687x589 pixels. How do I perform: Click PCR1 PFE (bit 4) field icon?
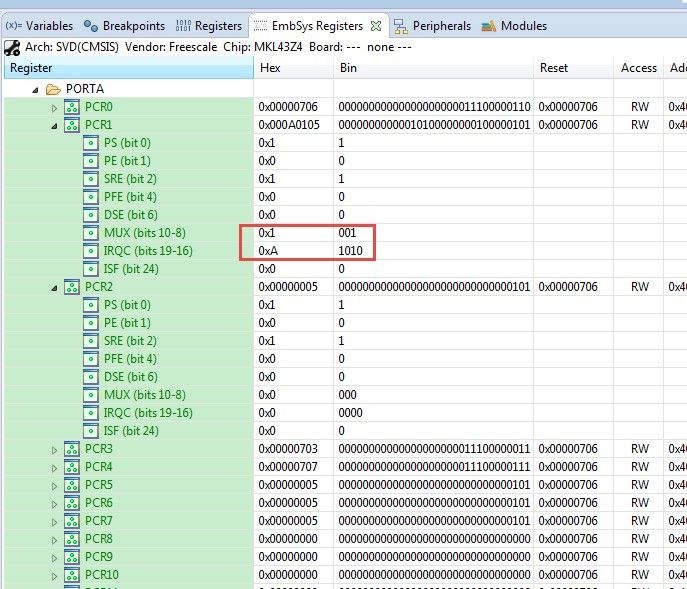91,197
